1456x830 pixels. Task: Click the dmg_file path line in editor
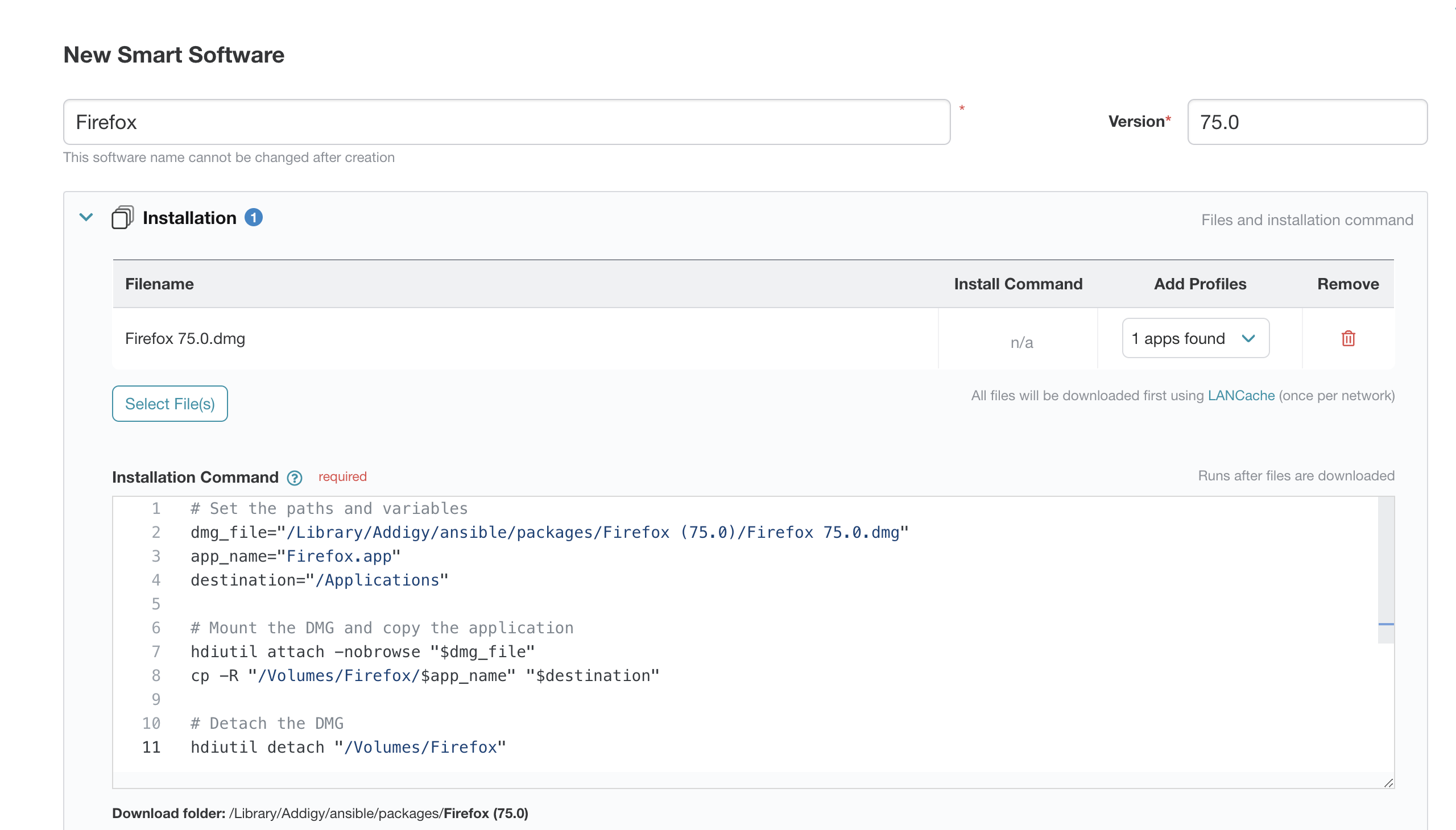coord(549,533)
